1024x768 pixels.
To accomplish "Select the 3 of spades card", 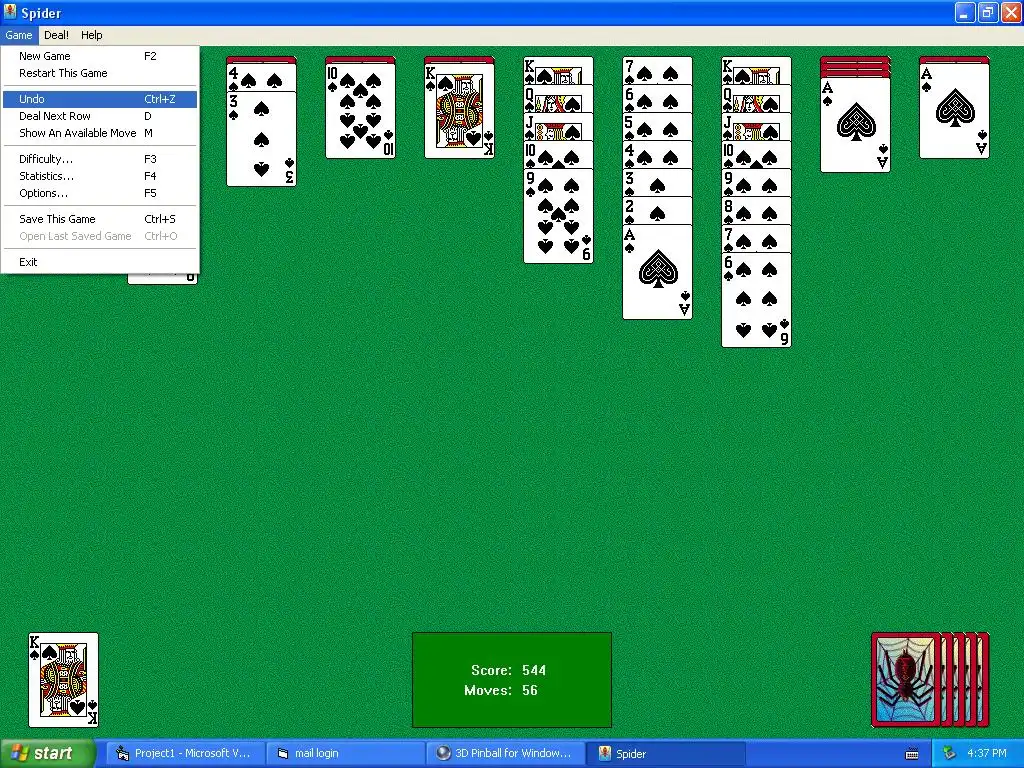I will 261,139.
